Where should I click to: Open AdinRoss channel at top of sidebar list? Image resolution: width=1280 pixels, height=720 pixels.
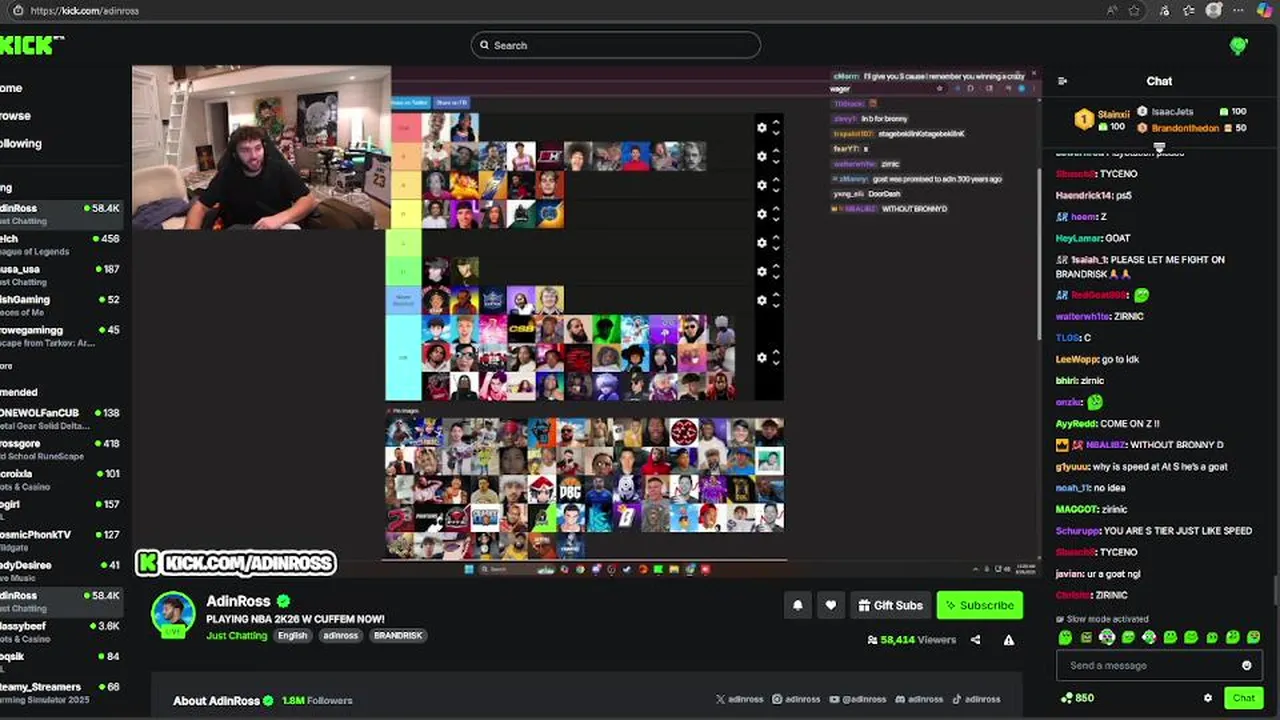coord(61,214)
